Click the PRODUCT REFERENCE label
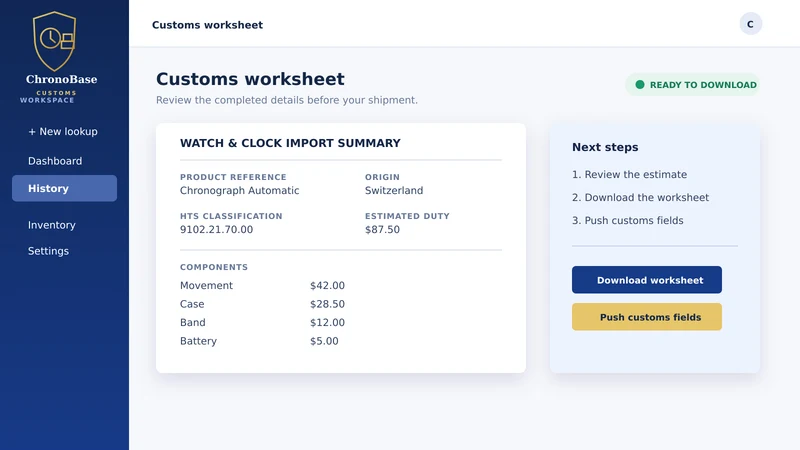 (x=233, y=177)
